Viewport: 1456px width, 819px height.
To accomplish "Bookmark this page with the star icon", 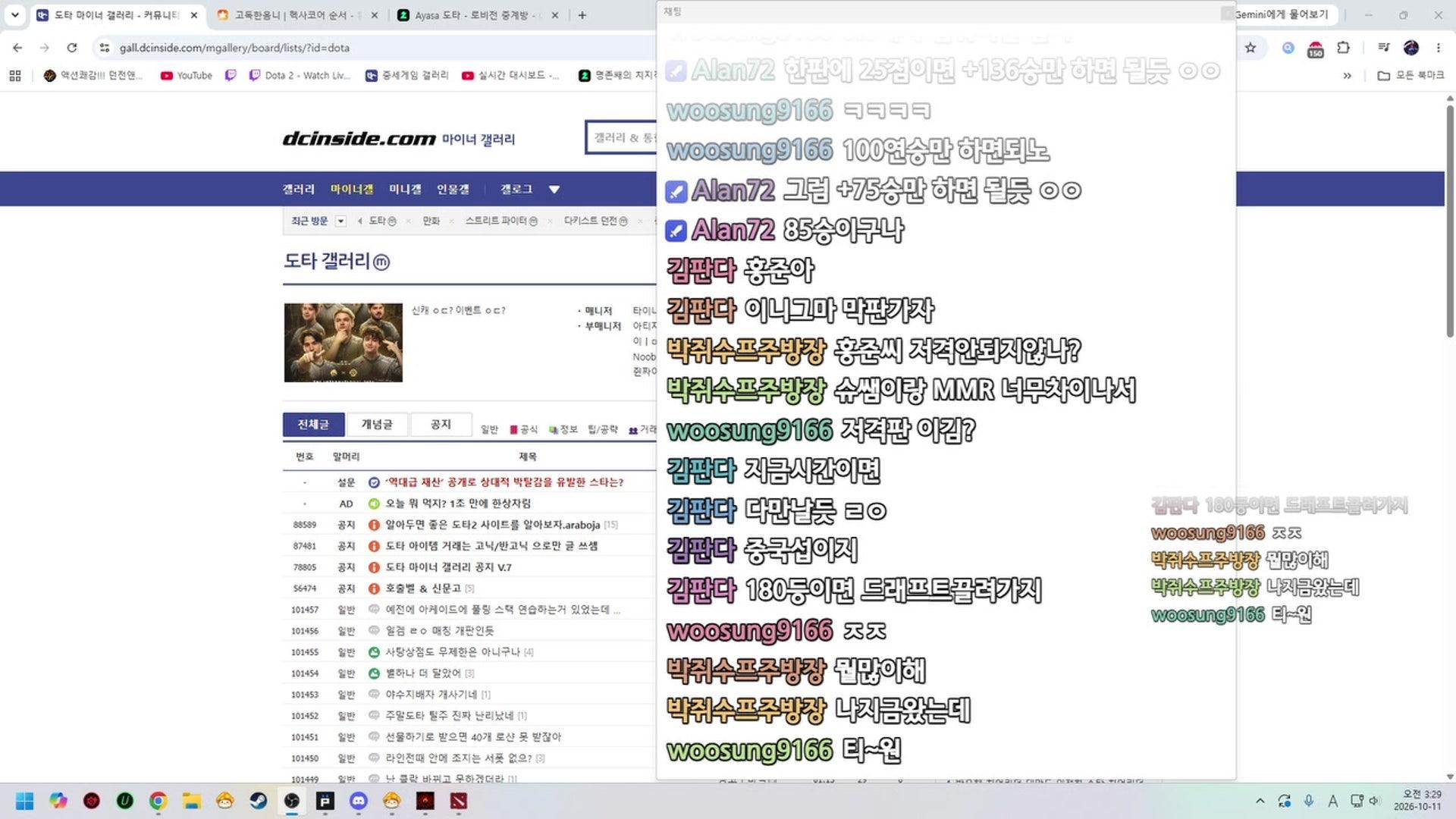I will point(1250,48).
